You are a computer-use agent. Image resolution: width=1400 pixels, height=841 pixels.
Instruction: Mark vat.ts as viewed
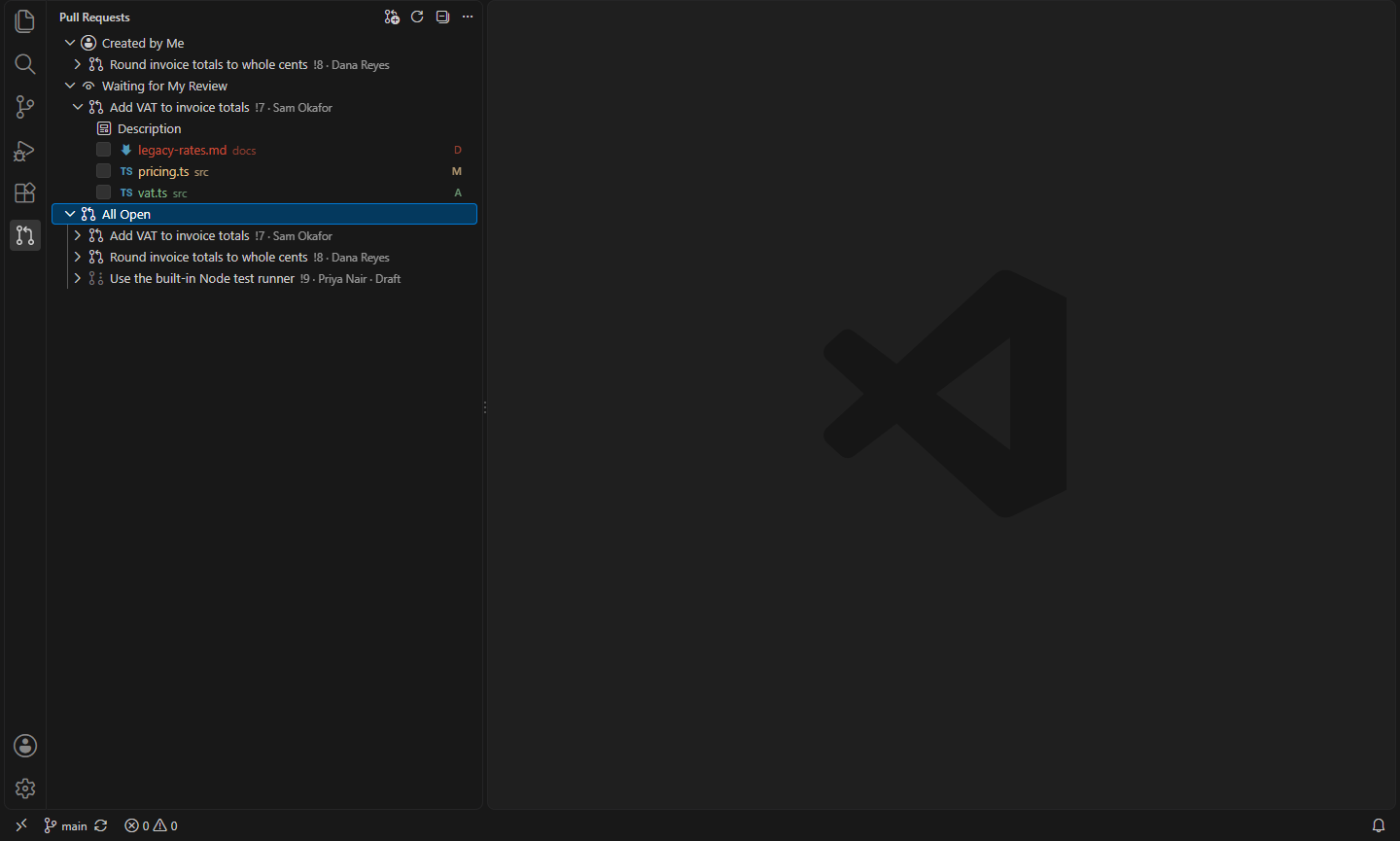(x=103, y=193)
